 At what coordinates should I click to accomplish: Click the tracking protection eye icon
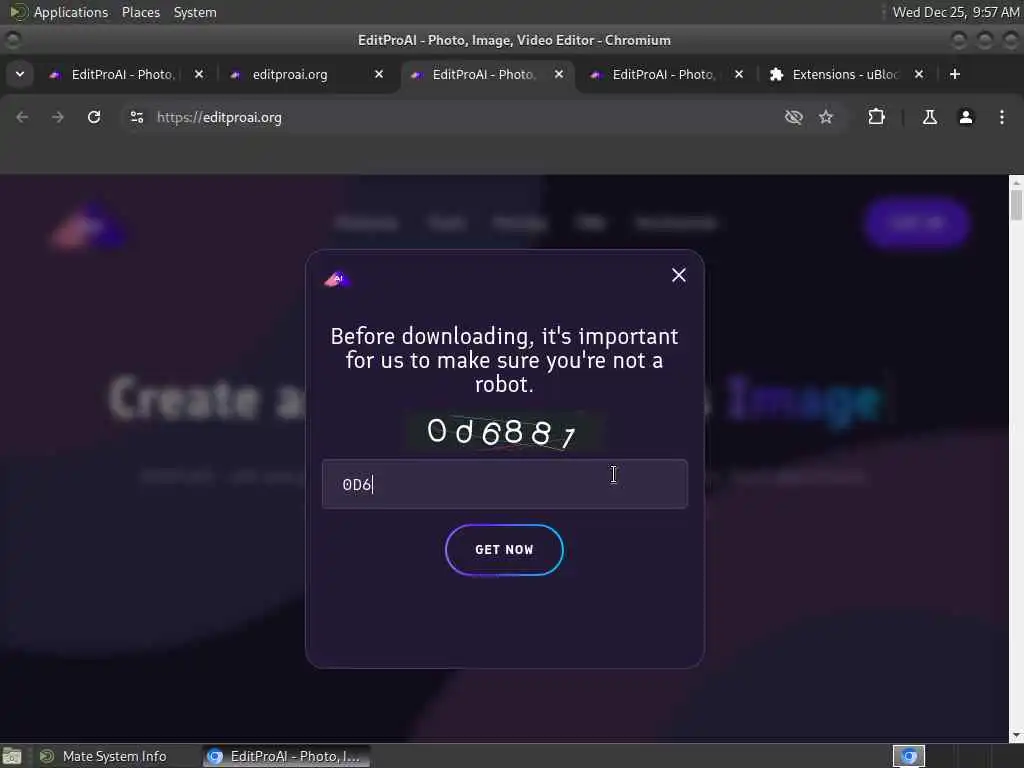coord(793,117)
